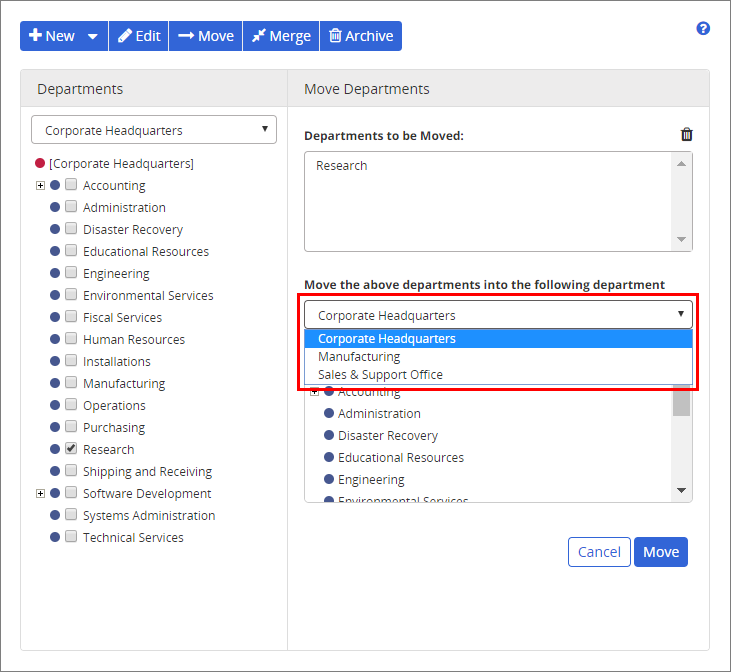Screen dimensions: 731x672
Task: Click the New plus button
Action: (x=51, y=36)
